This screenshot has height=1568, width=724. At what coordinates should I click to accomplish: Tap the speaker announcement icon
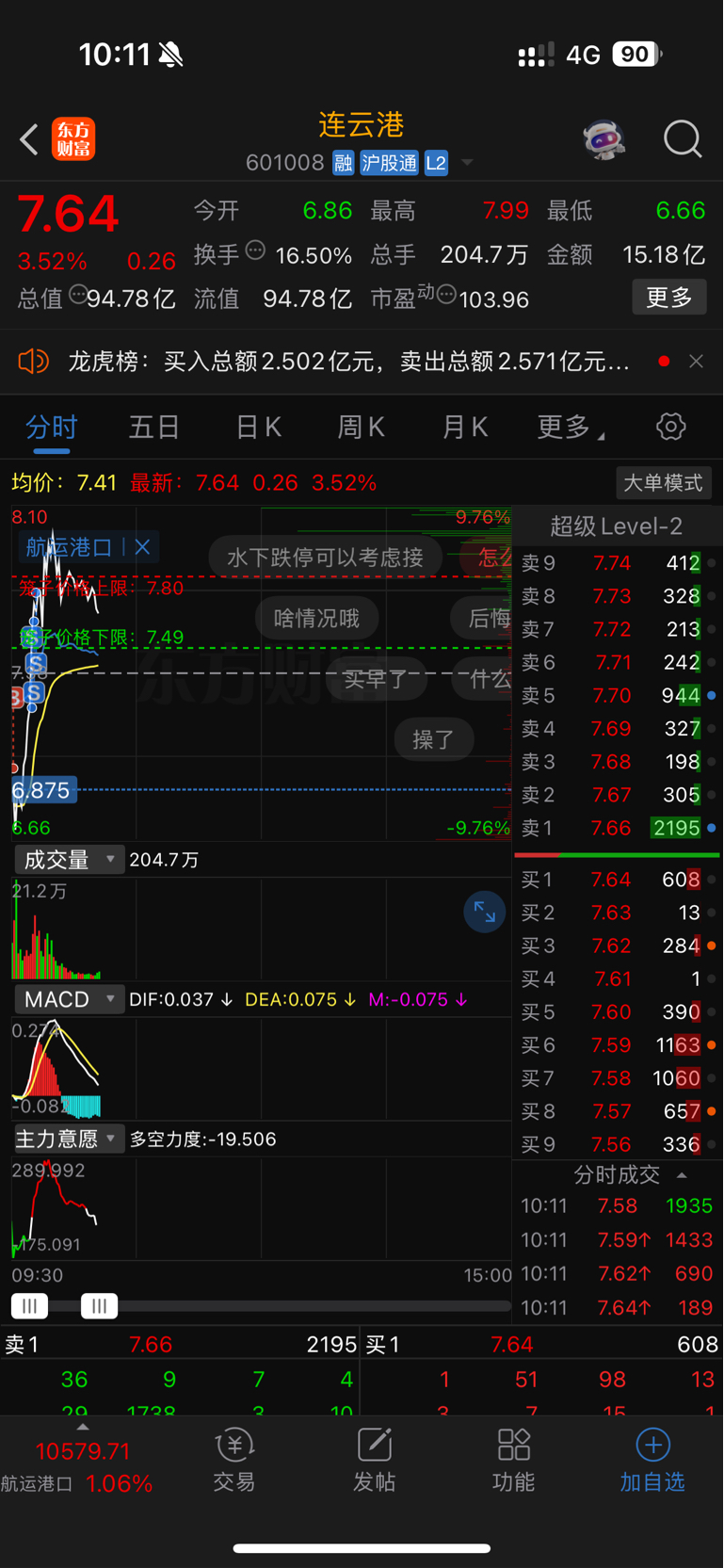(33, 361)
